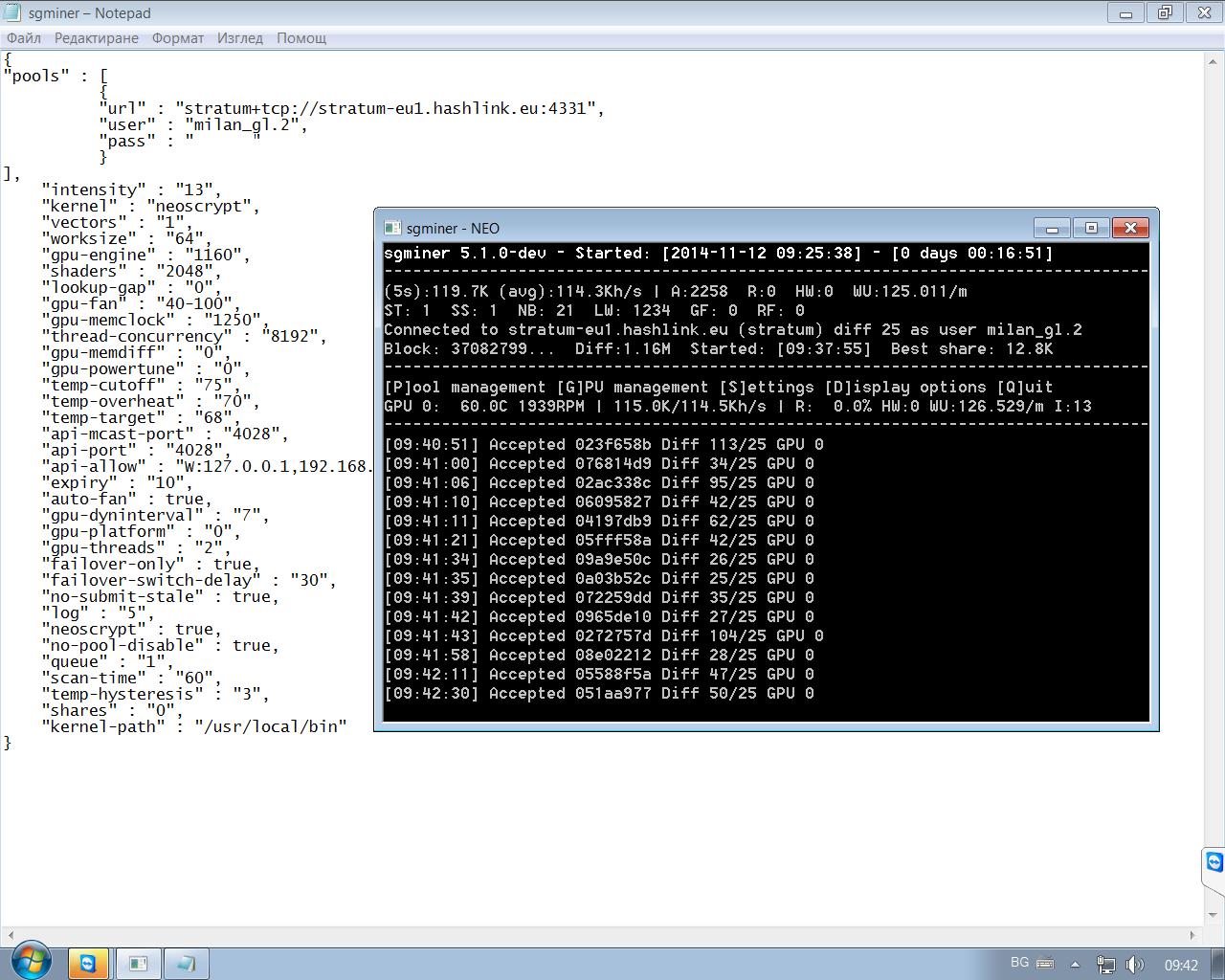Click the "temp-cutoff" : "75" line

pos(141,385)
